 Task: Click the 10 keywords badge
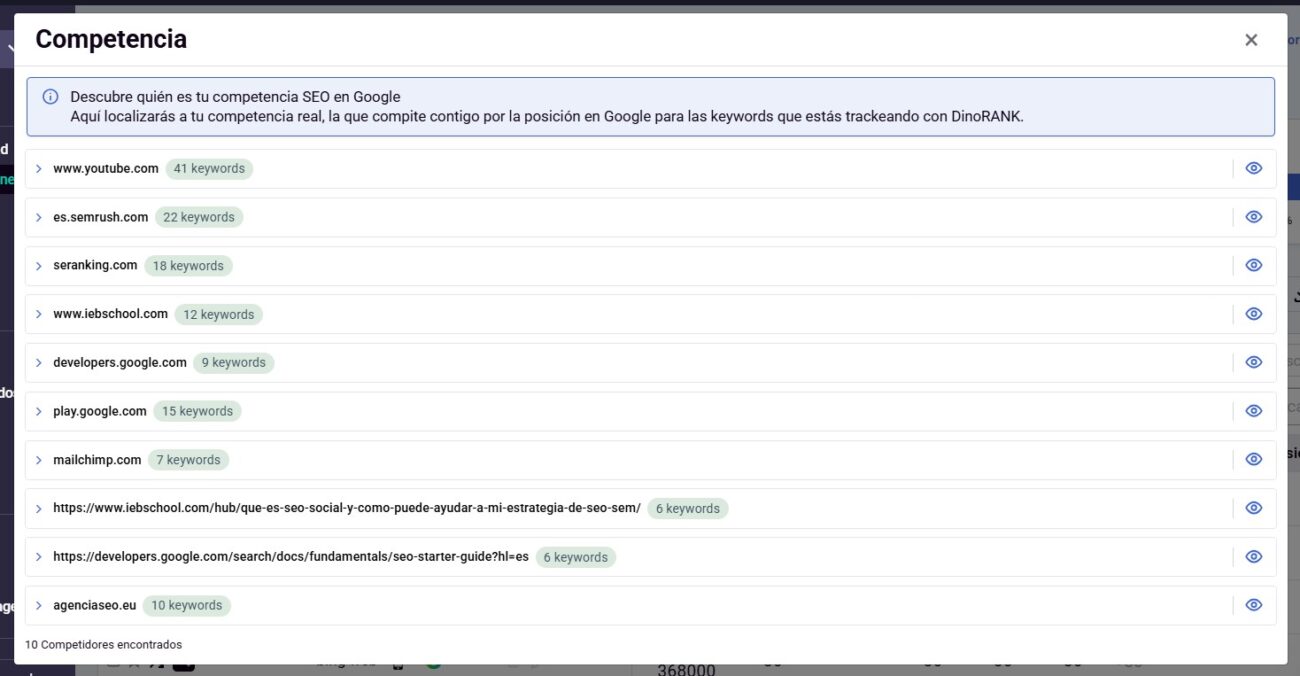(186, 605)
